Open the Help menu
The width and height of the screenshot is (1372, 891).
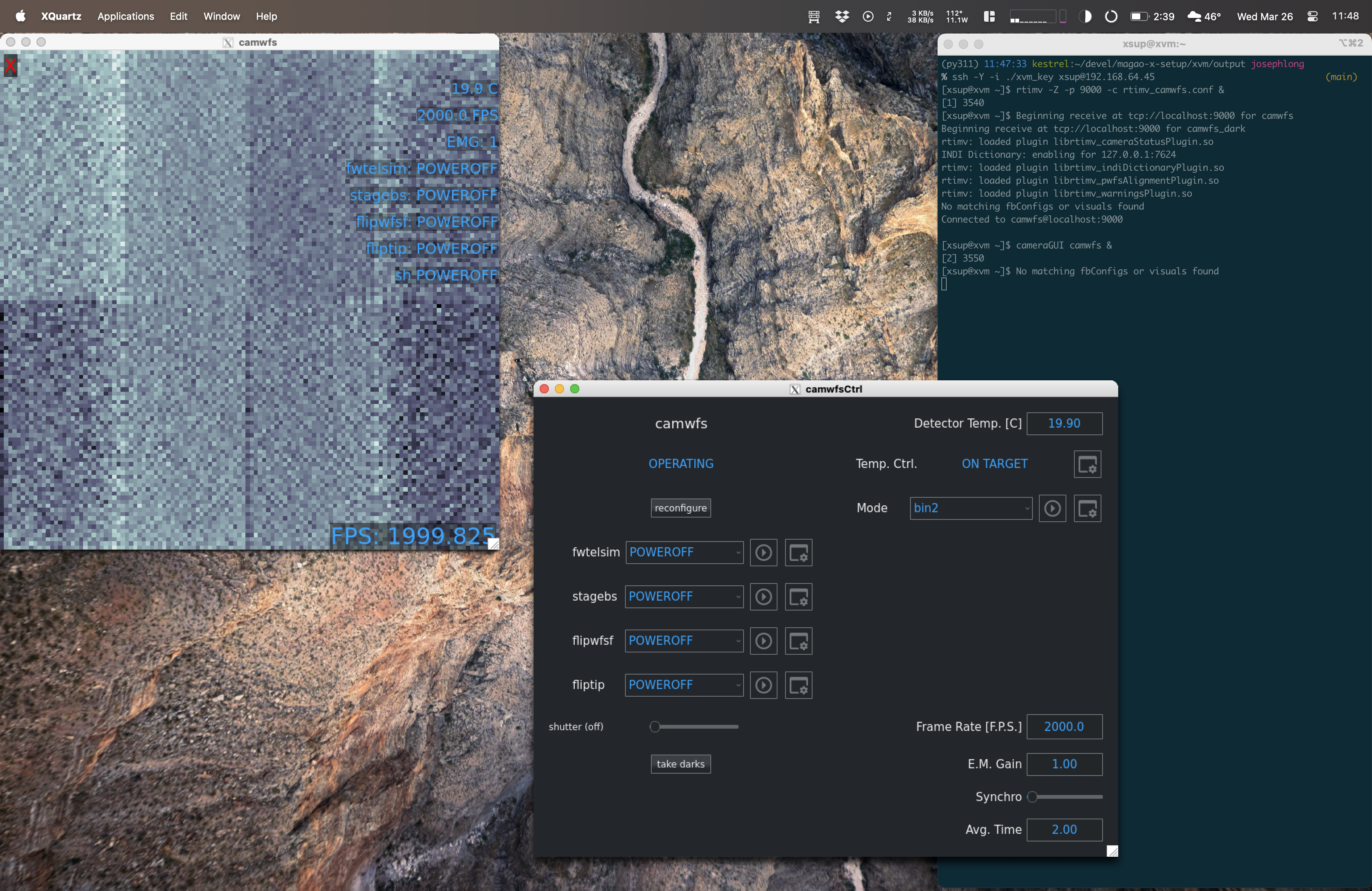click(266, 16)
